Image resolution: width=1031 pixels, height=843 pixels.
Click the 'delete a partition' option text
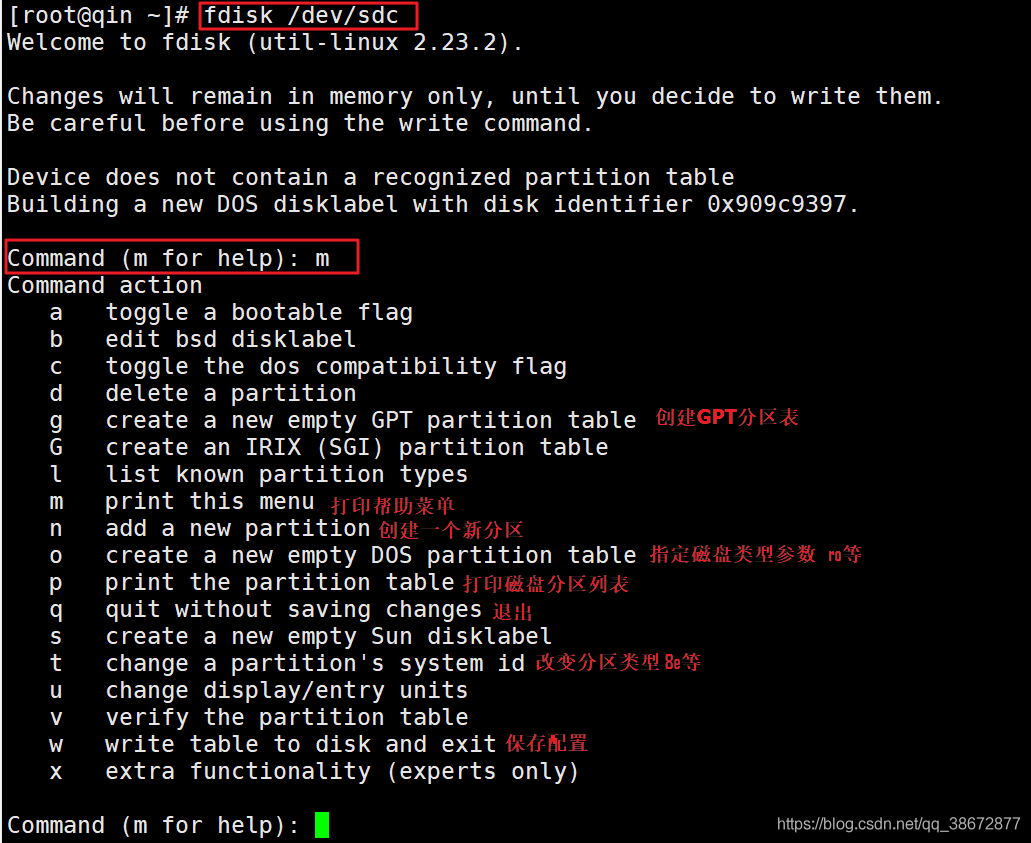(231, 394)
